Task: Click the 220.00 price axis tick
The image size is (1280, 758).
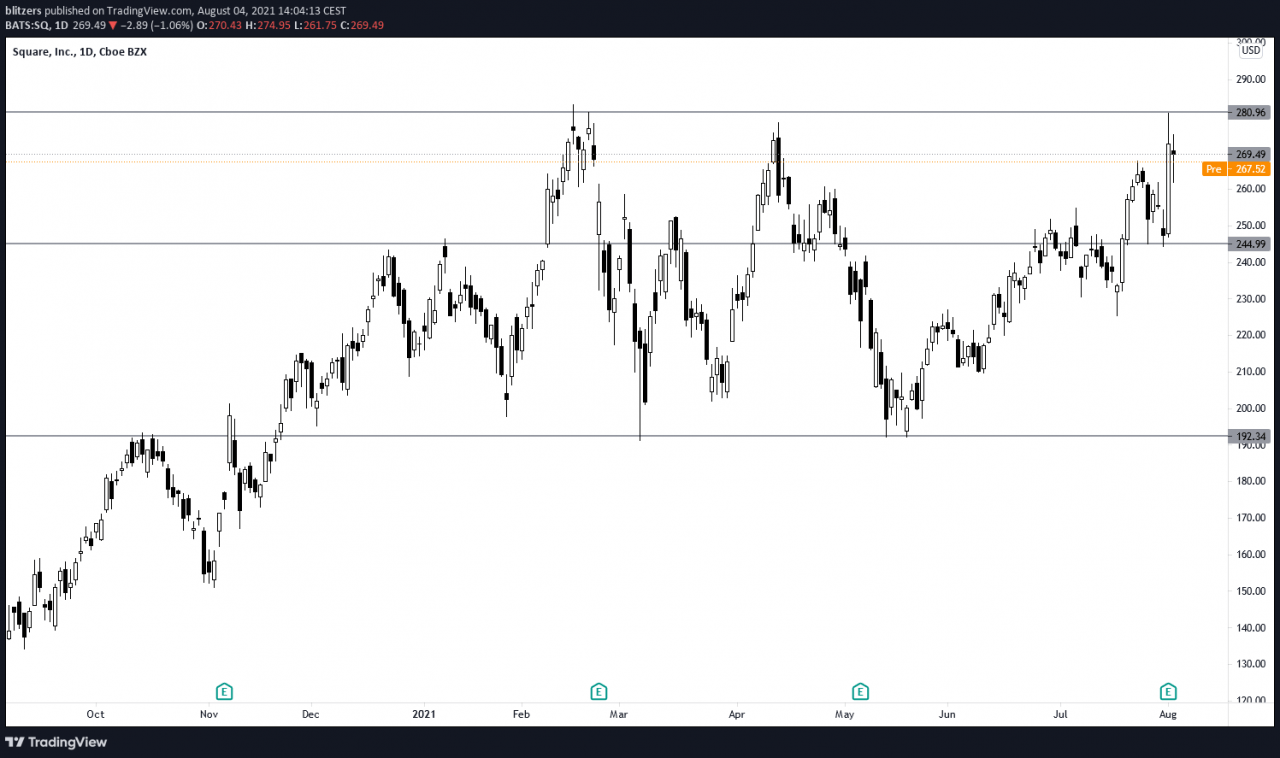Action: 1251,335
